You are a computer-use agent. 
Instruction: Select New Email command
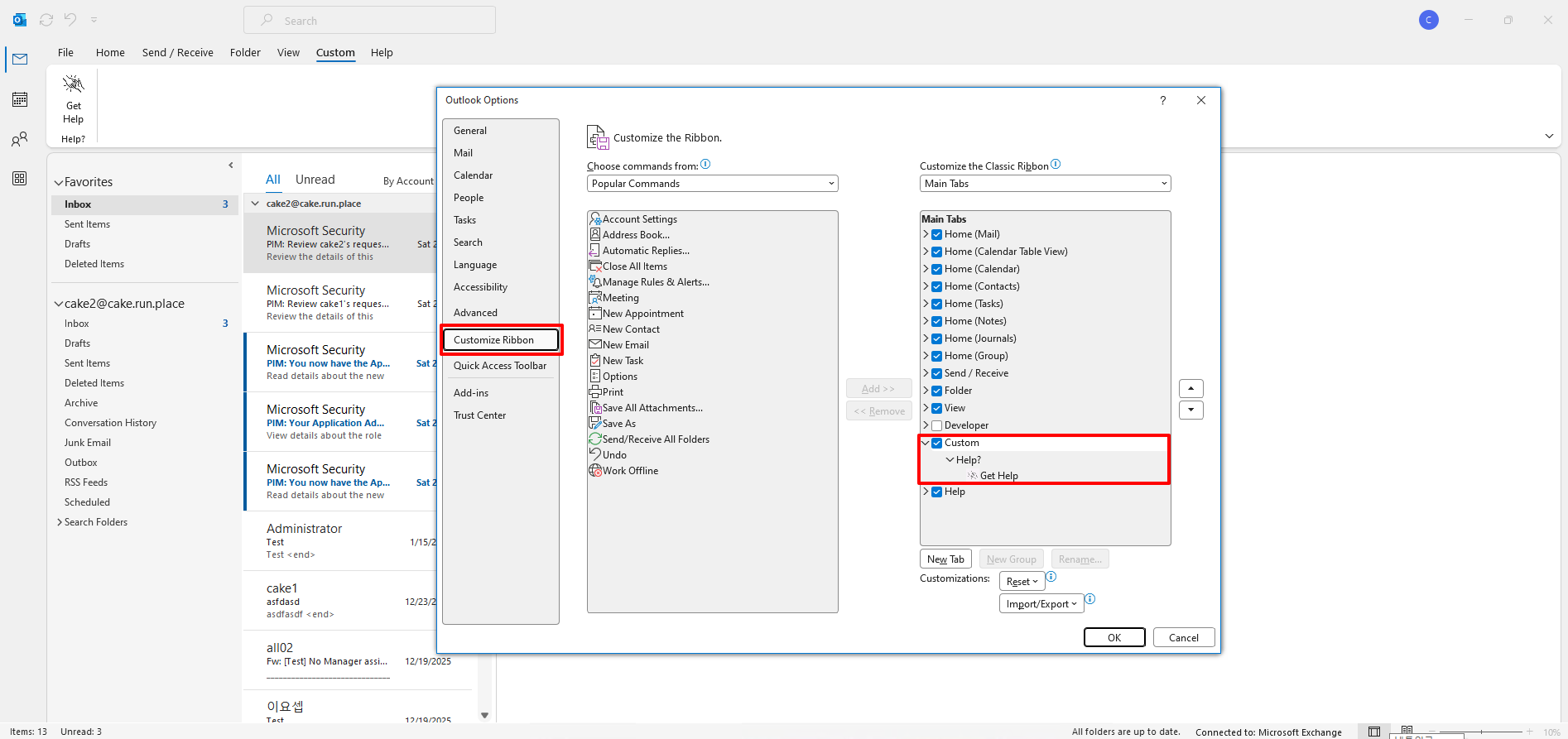[x=618, y=345]
